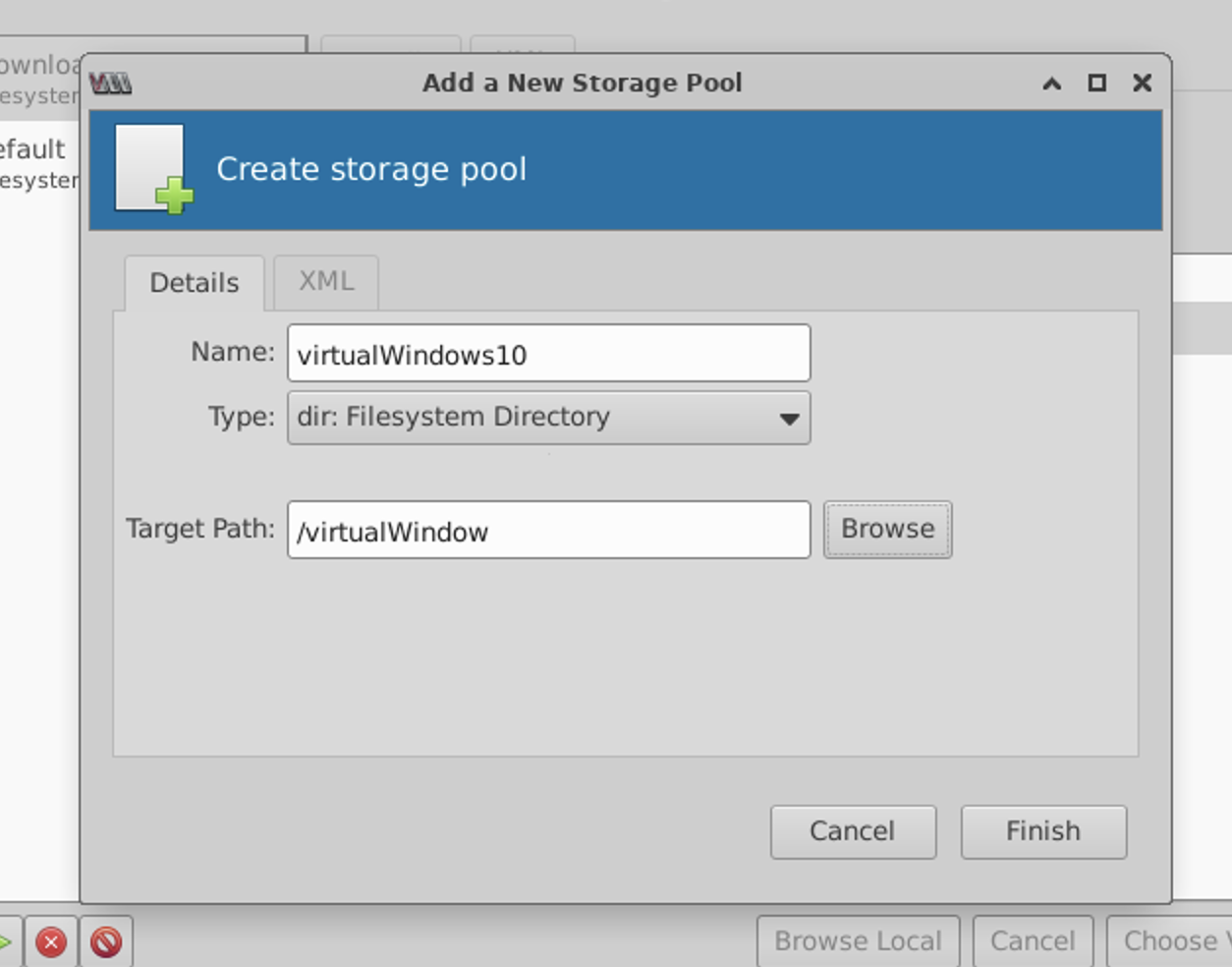This screenshot has width=1232, height=967.
Task: Click the red stop pool icon at bottom left
Action: pyautogui.click(x=51, y=942)
